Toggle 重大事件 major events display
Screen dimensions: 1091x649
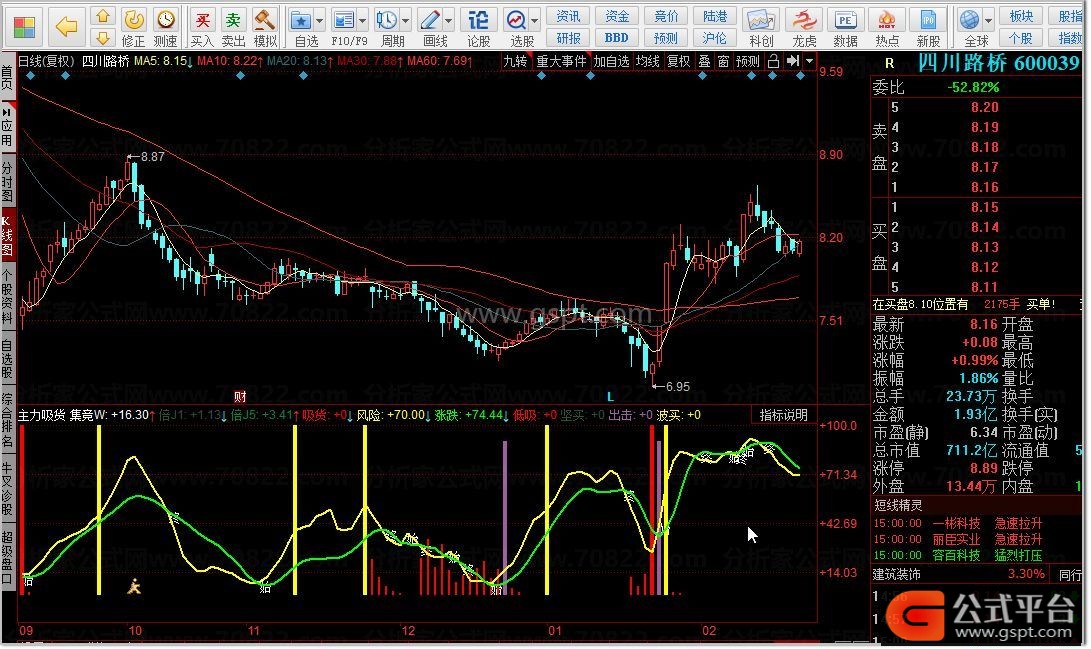561,62
